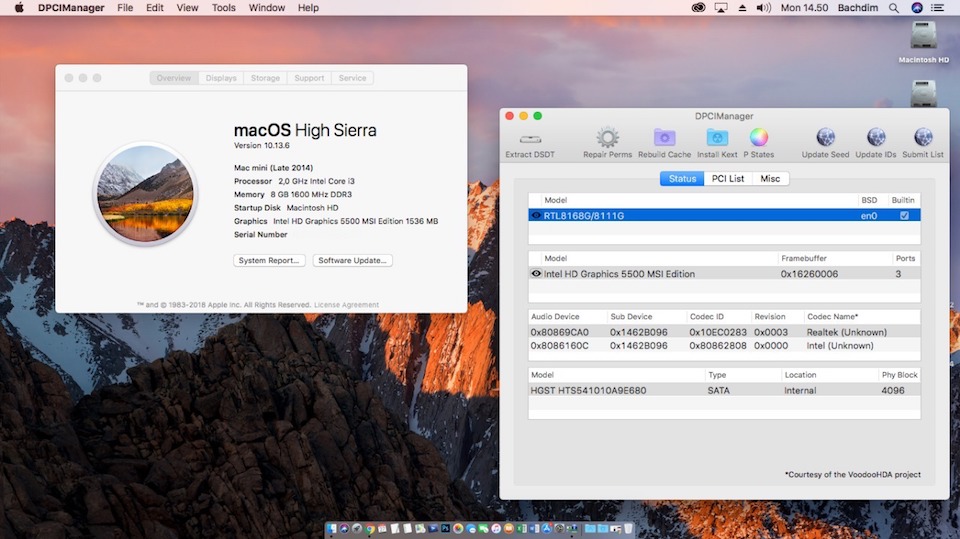Select the Status tab in DPCIManager
Screen dimensions: 960x539
pyautogui.click(x=682, y=178)
